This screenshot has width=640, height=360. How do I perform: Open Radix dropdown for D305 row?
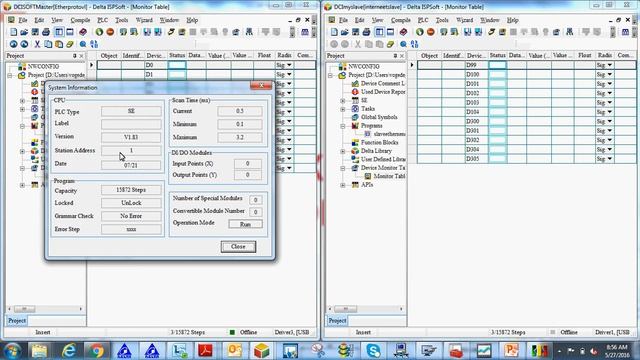609,159
